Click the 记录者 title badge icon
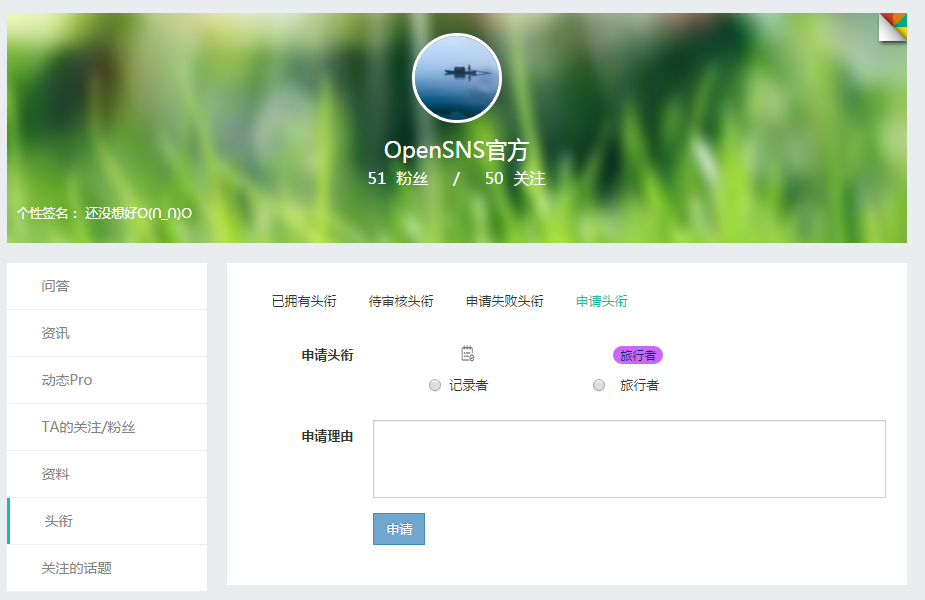The width and height of the screenshot is (925, 600). [x=468, y=354]
